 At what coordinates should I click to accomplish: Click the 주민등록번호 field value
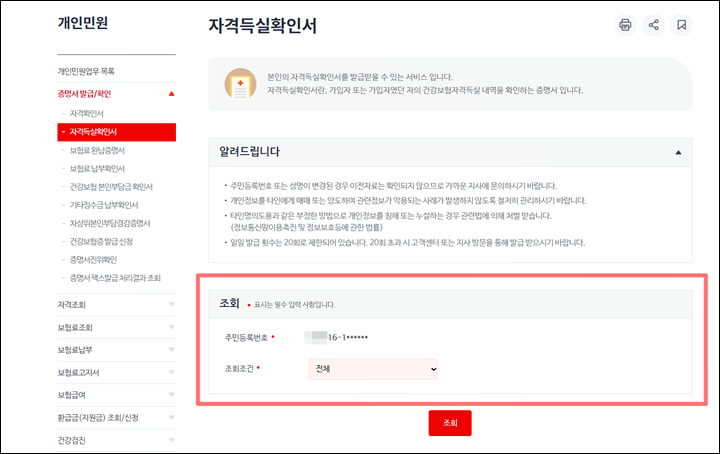click(x=336, y=337)
